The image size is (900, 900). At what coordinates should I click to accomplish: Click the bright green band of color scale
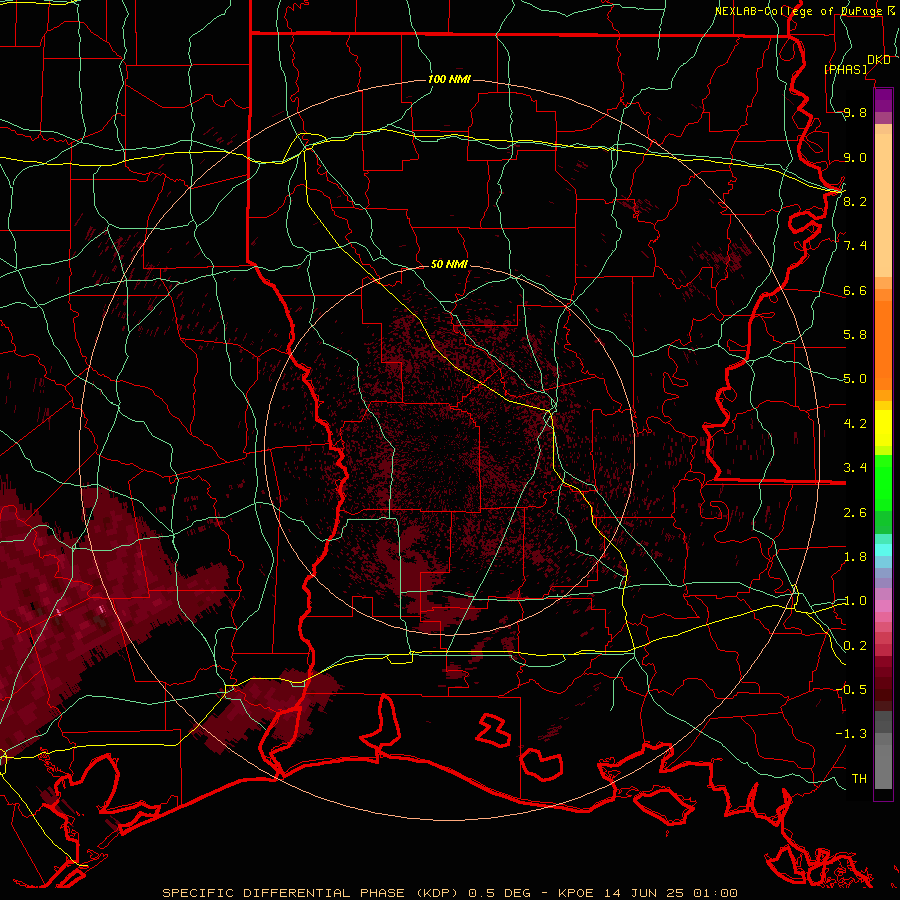pos(883,483)
